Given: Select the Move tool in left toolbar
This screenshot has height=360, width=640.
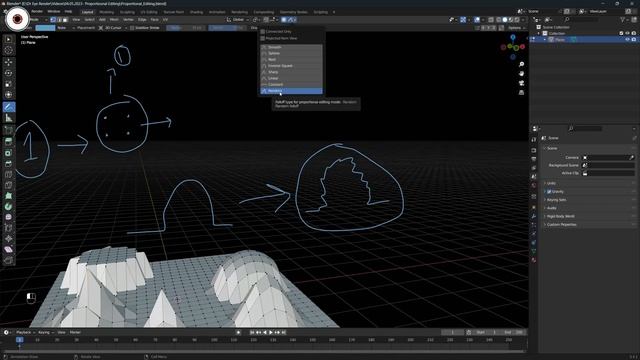Looking at the screenshot, I should [x=9, y=62].
